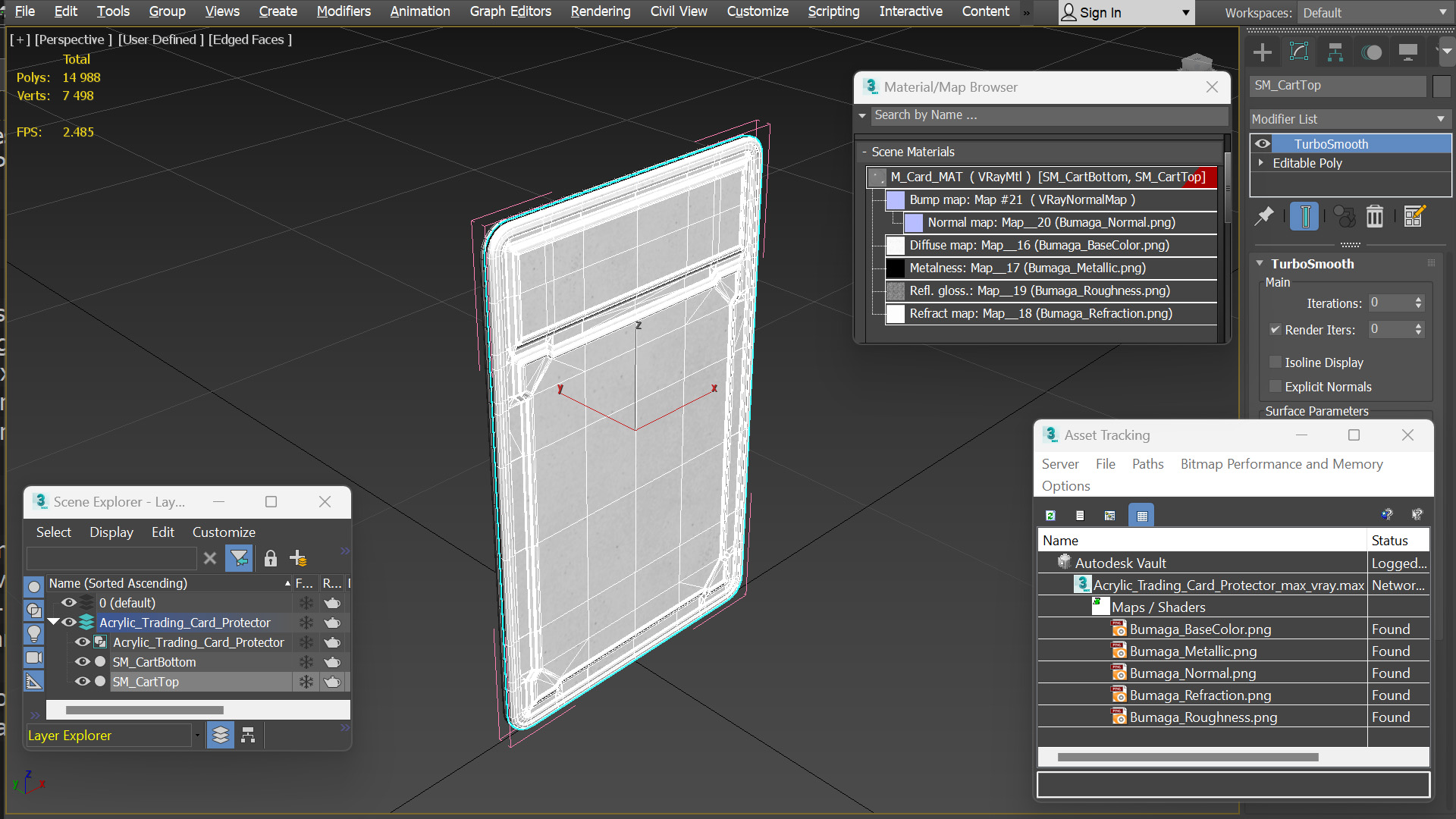Open the Modifiers menu

pos(344,11)
